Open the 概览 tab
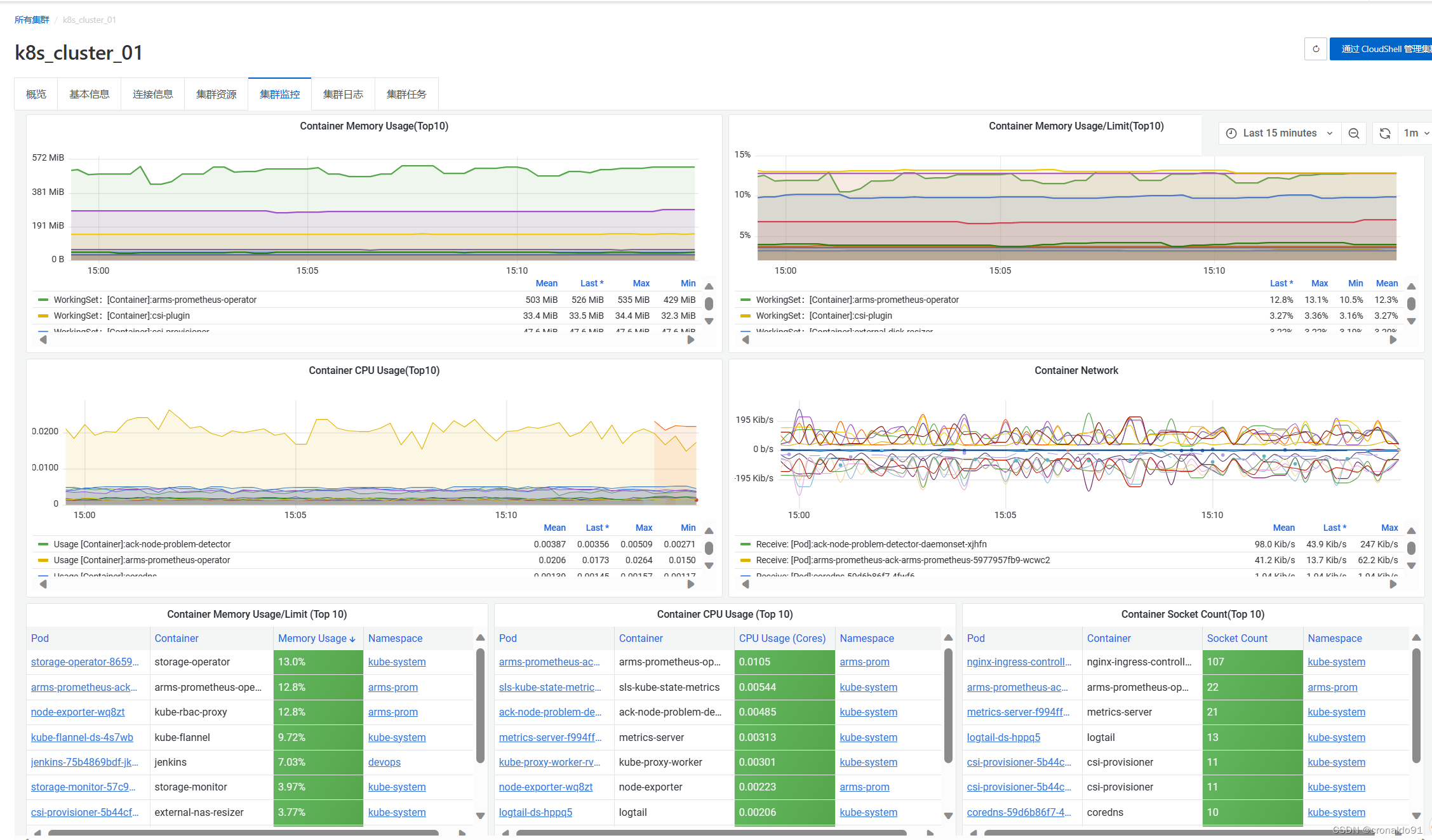 click(x=36, y=94)
